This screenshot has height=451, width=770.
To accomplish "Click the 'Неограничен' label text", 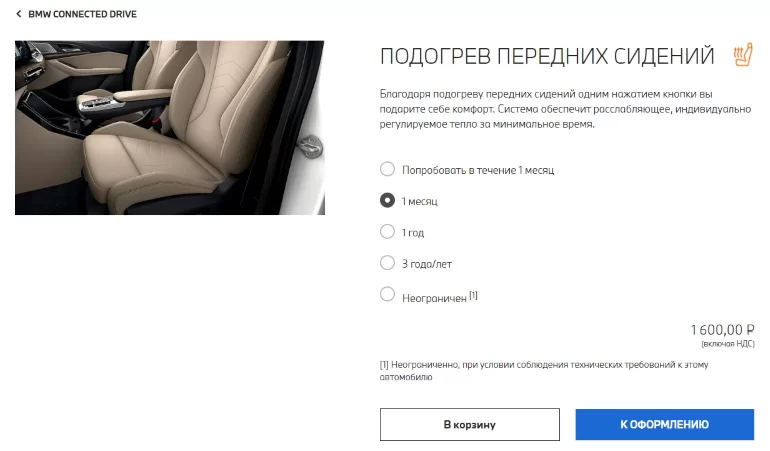I will coord(434,298).
